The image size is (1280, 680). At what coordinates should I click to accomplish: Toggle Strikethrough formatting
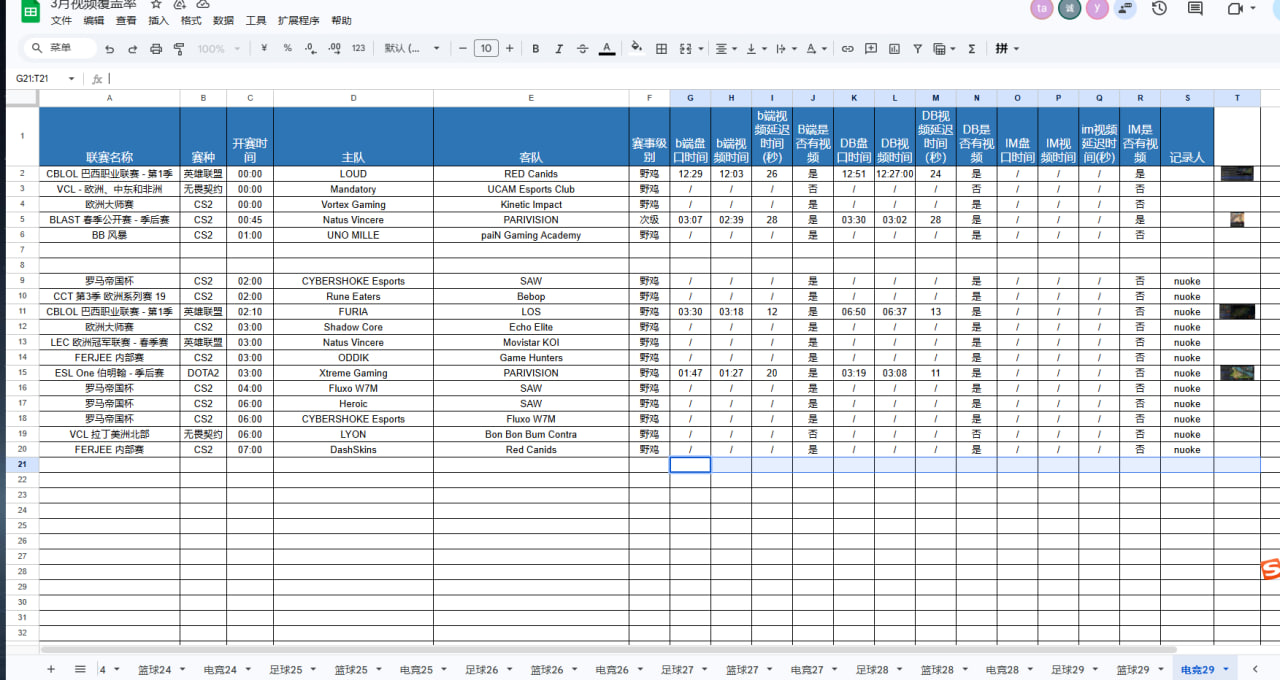pos(583,48)
